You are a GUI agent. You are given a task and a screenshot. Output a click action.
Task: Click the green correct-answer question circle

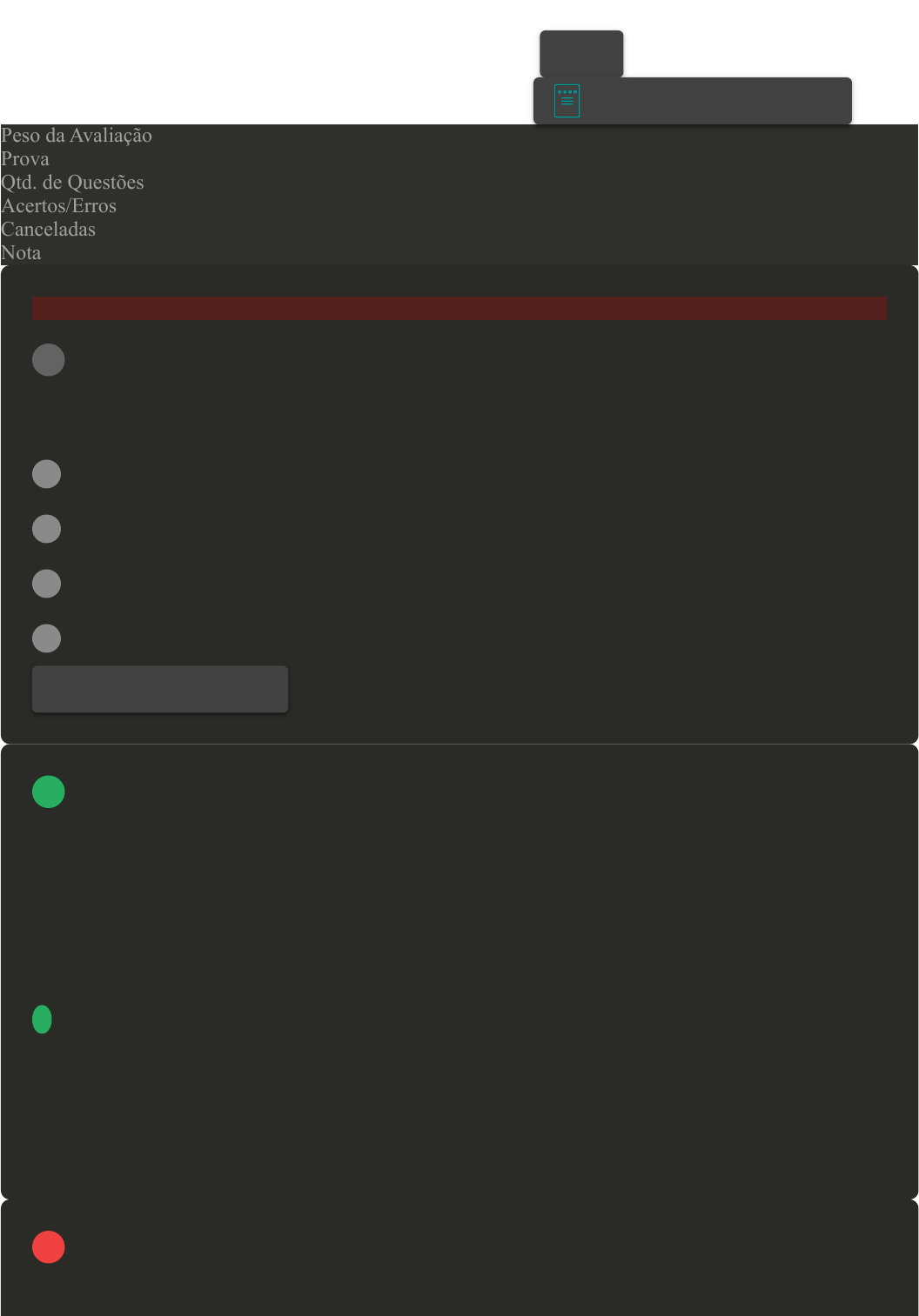(49, 792)
